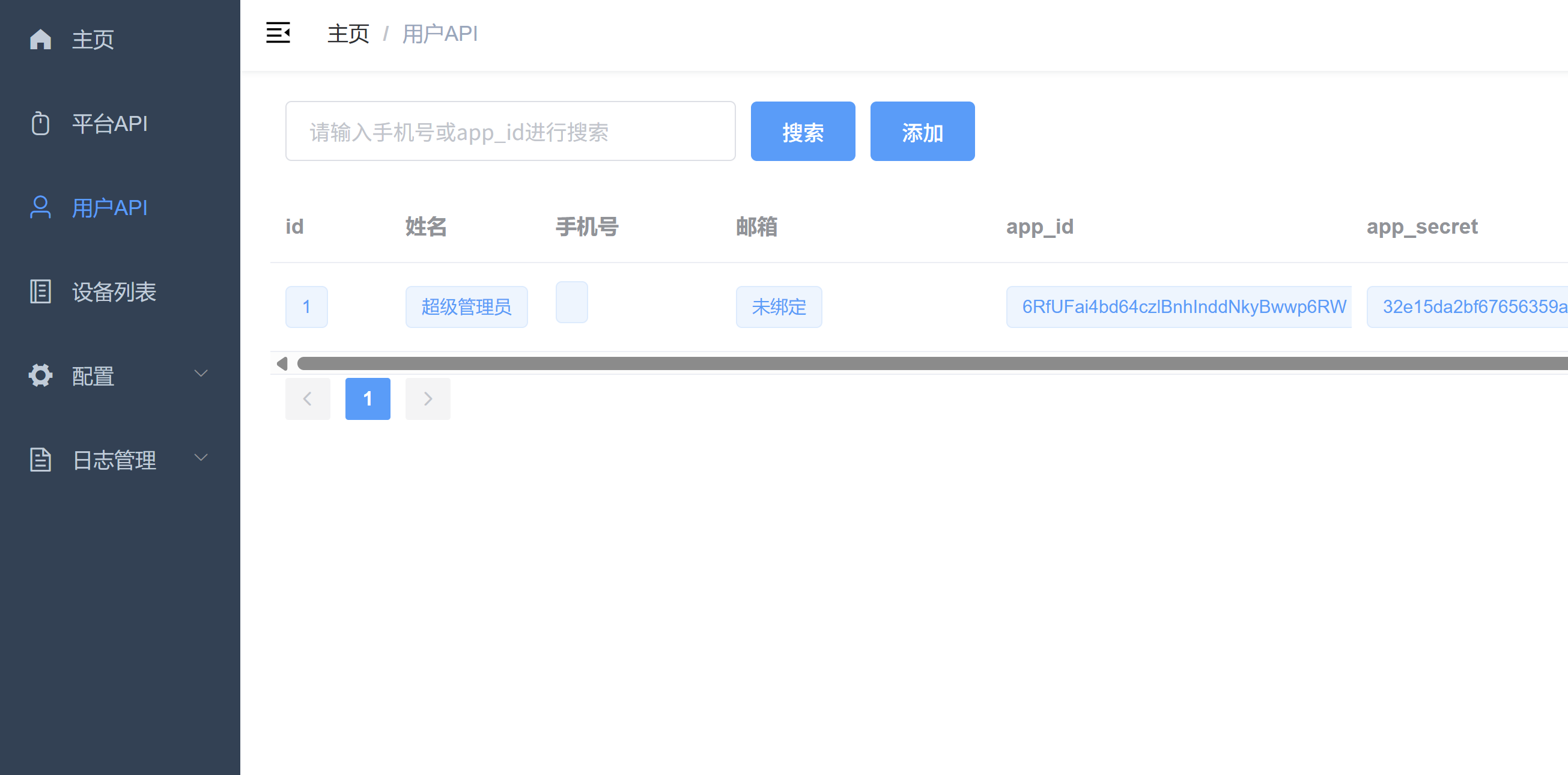Click the 添加 button
This screenshot has width=1568, height=775.
point(922,132)
